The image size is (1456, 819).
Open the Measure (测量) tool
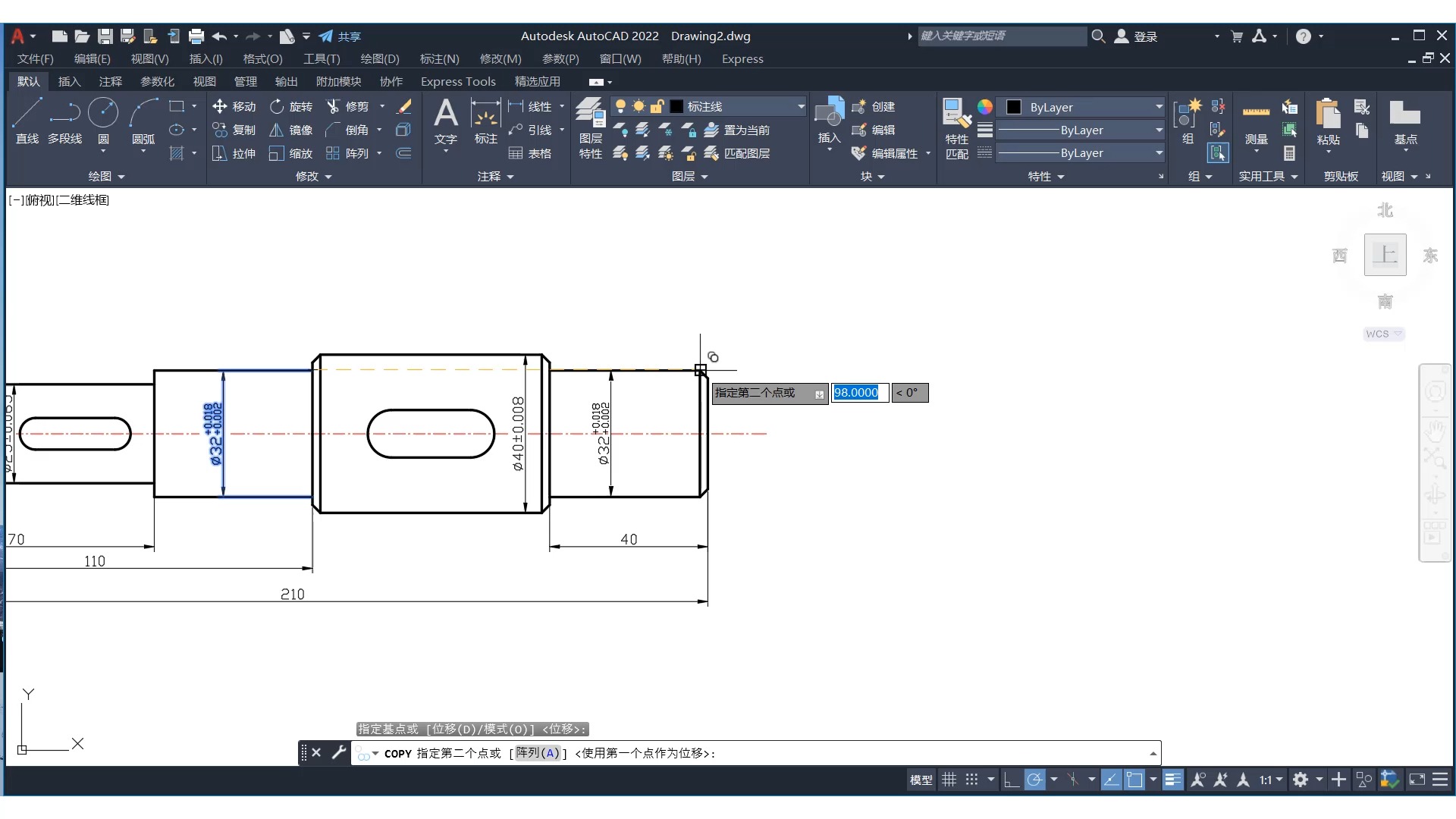[1256, 114]
